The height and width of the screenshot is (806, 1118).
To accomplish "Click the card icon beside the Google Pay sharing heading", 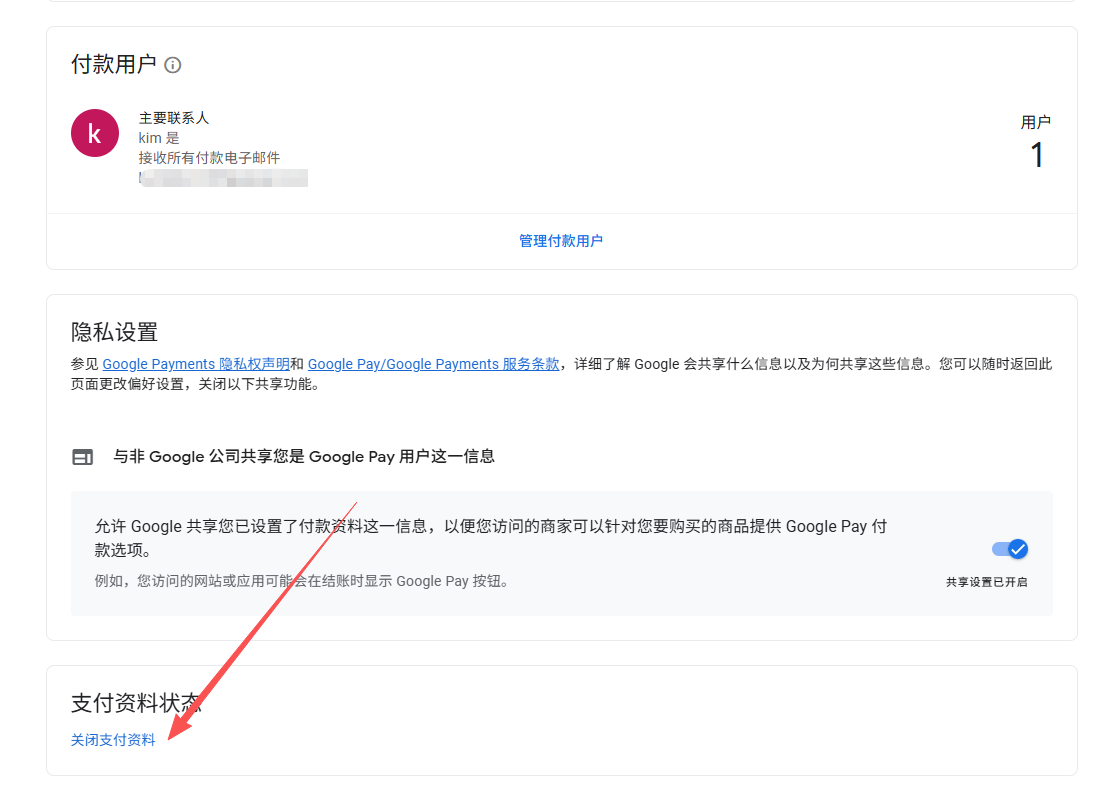I will click(82, 457).
